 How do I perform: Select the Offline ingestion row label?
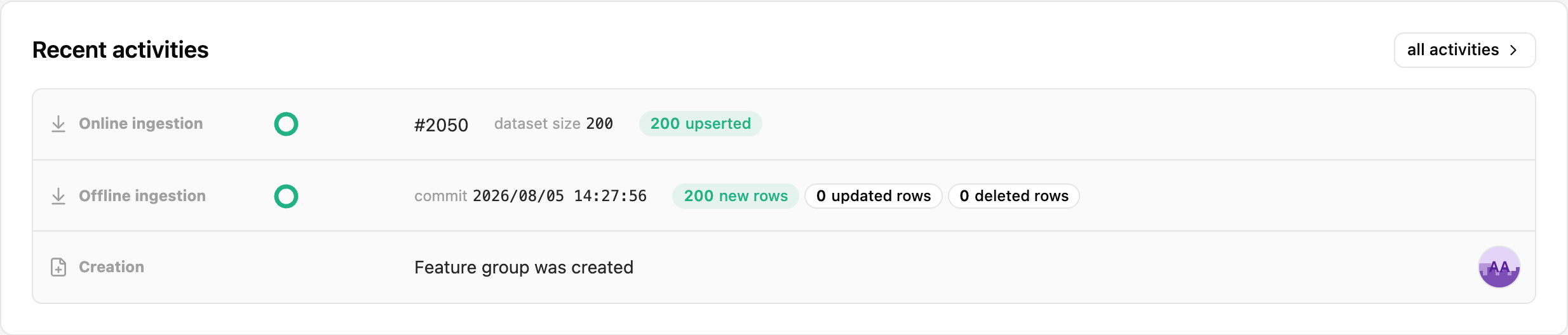click(142, 196)
